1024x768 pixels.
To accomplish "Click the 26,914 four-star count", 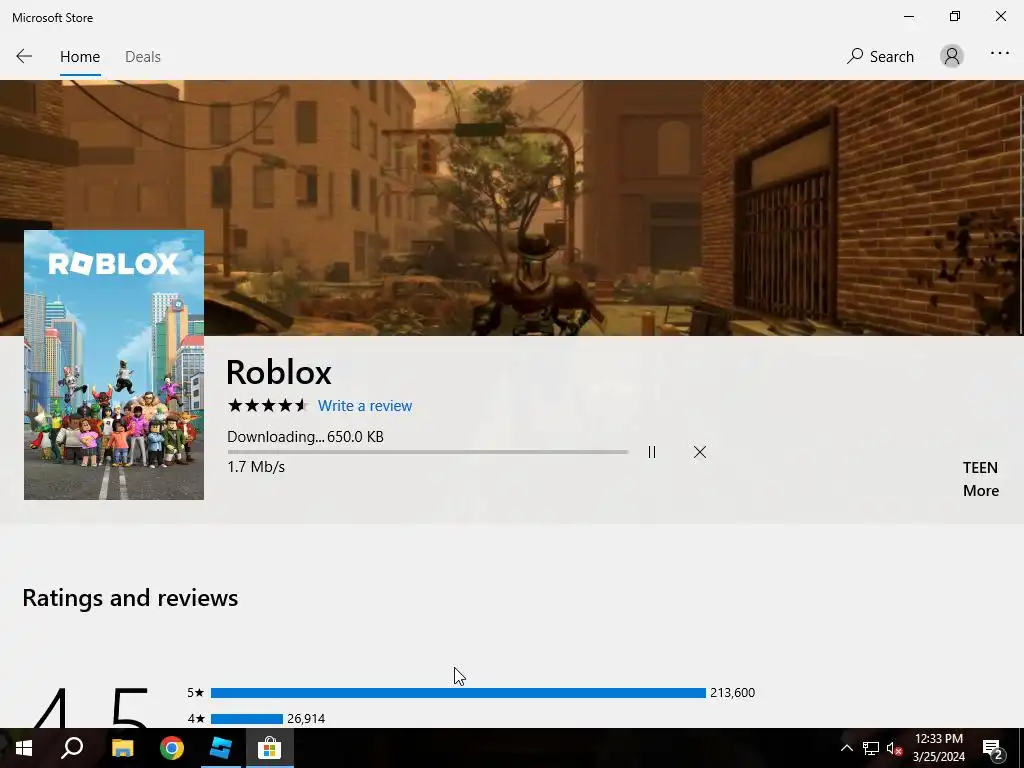I will (x=306, y=719).
